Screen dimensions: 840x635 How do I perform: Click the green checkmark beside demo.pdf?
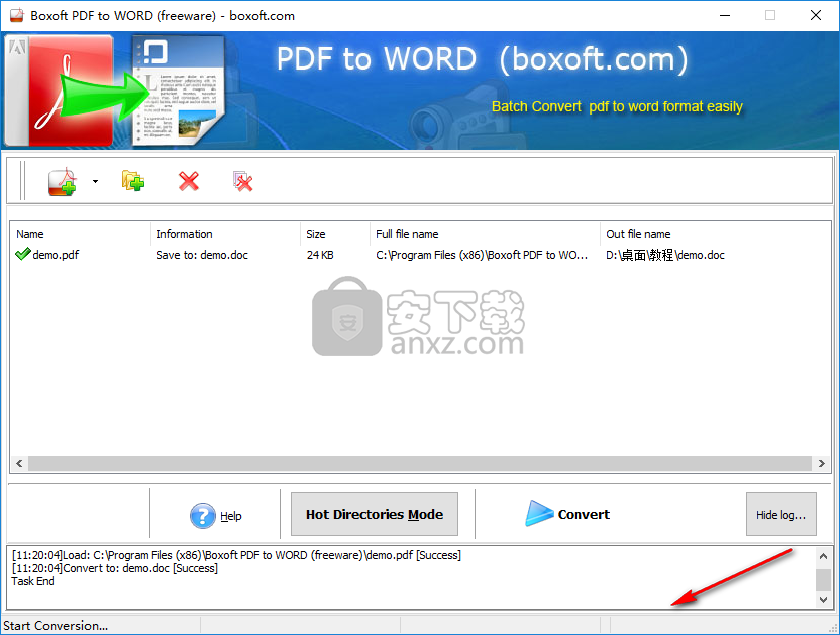coord(22,254)
